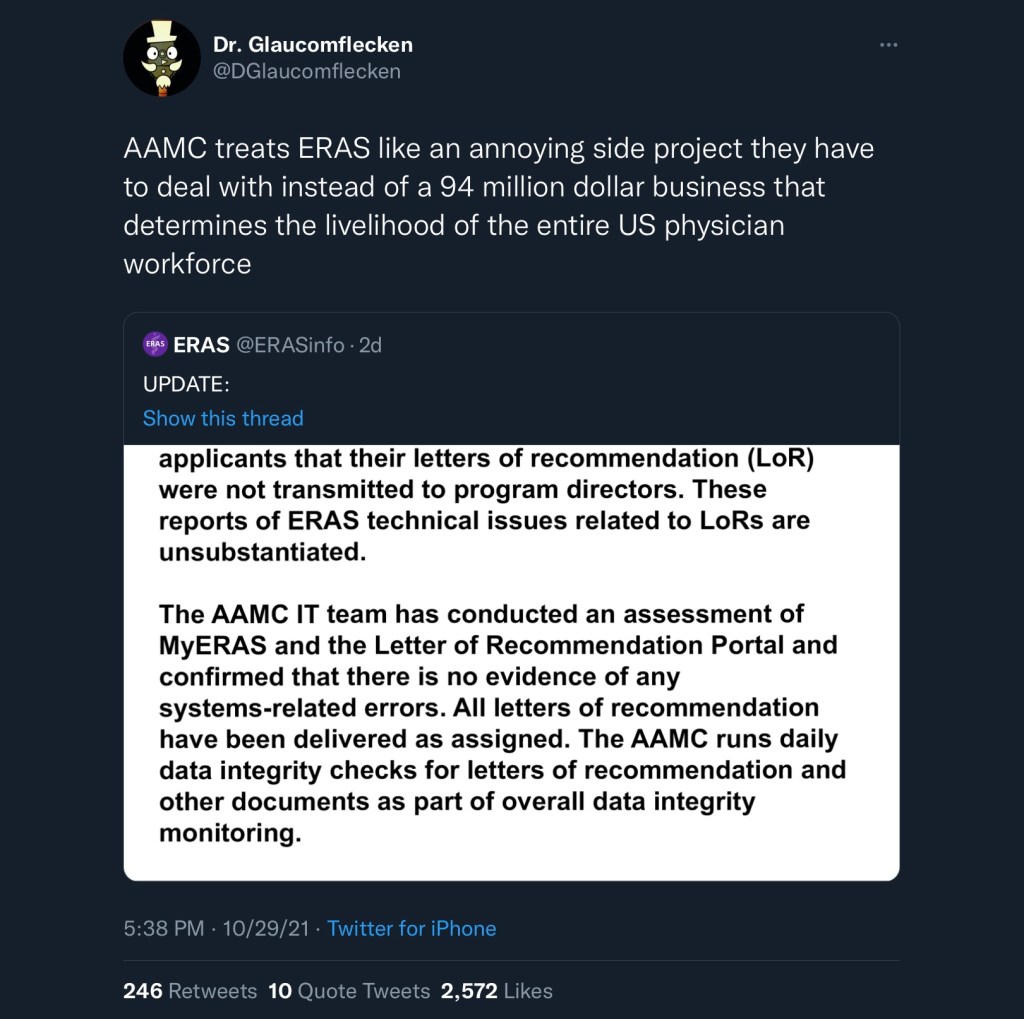Screen dimensions: 1024x1019
Task: Click the main tweet text about AAMC
Action: [498, 206]
